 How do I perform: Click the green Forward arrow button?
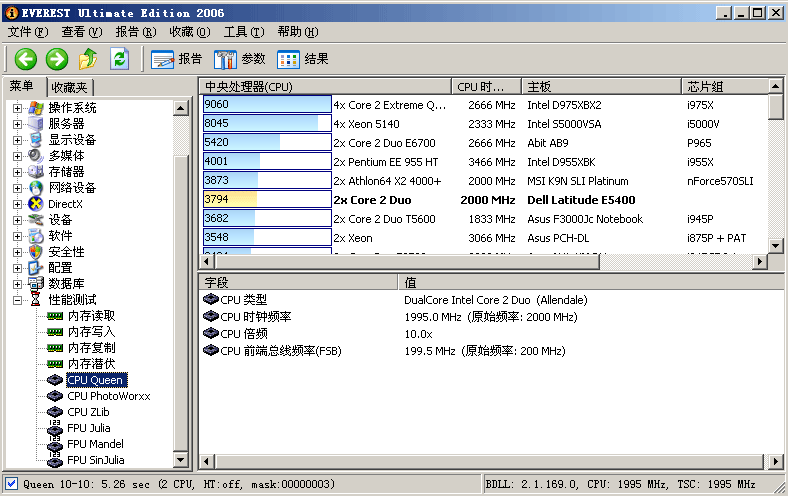[57, 59]
